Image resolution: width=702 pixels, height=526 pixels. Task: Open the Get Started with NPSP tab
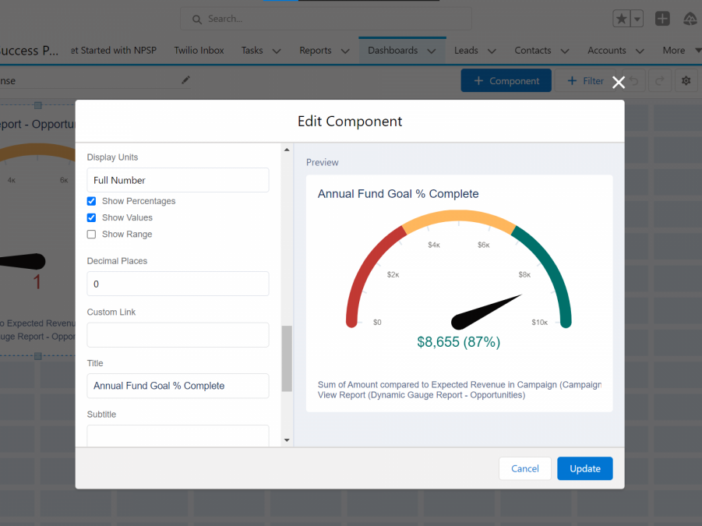tap(114, 50)
